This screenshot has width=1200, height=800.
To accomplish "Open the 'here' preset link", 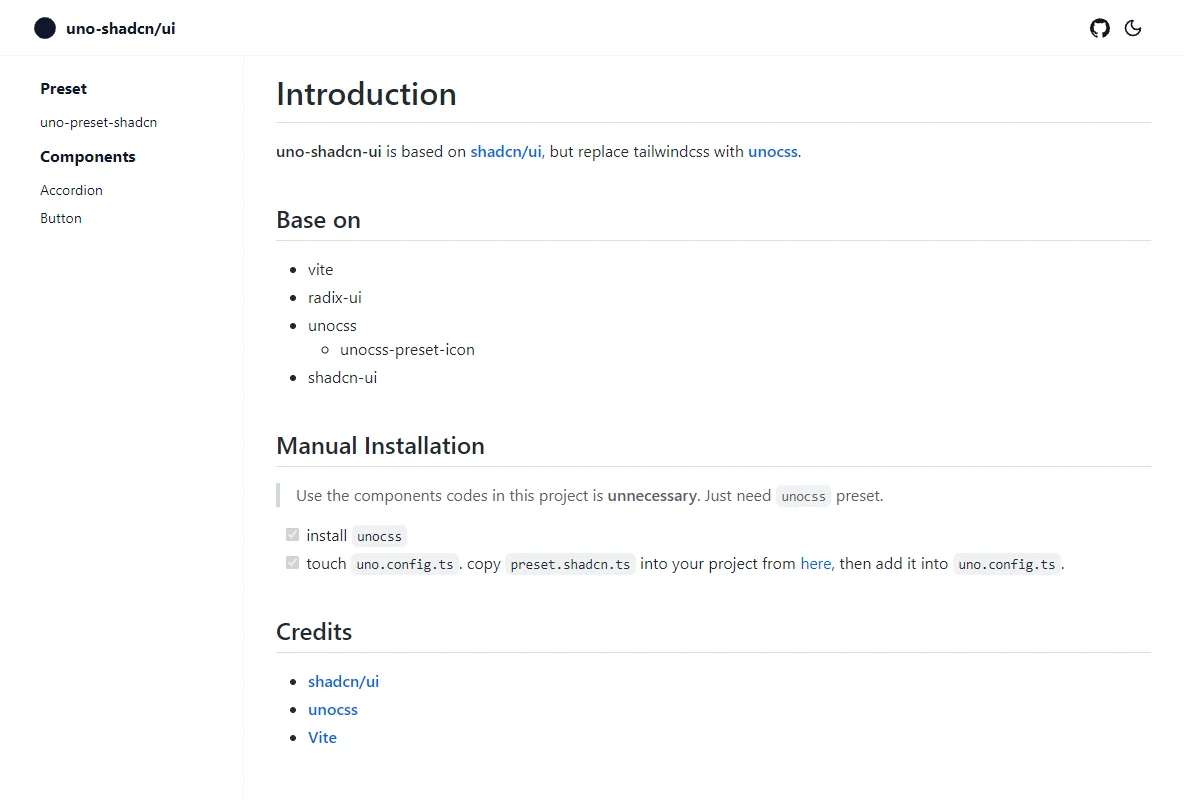I will [x=816, y=564].
